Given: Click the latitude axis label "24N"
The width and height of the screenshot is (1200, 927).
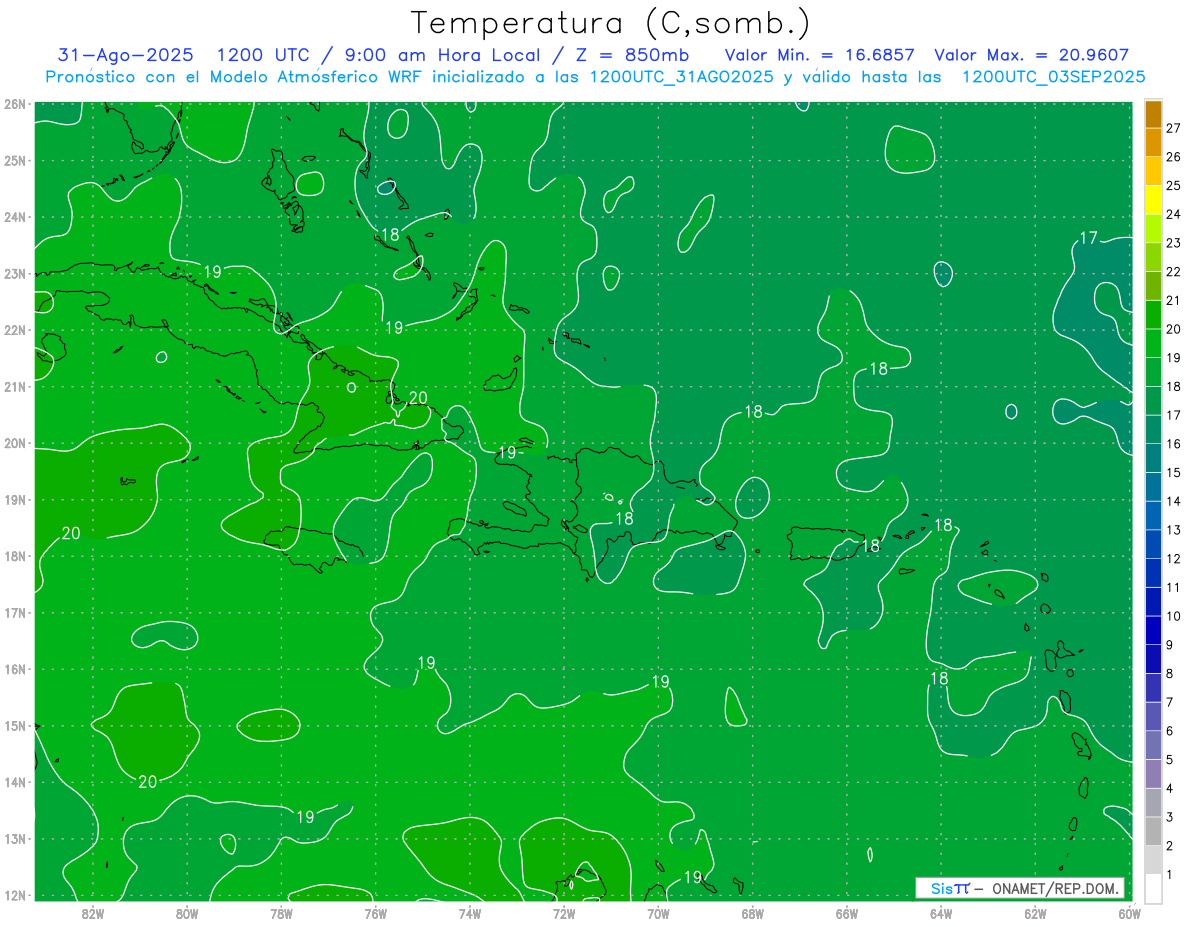Looking at the screenshot, I should pos(14,217).
